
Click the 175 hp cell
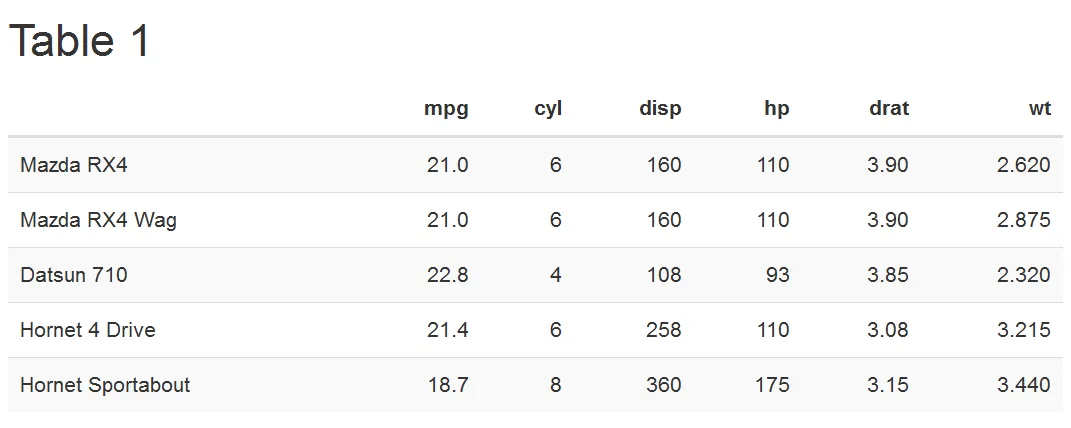point(773,385)
